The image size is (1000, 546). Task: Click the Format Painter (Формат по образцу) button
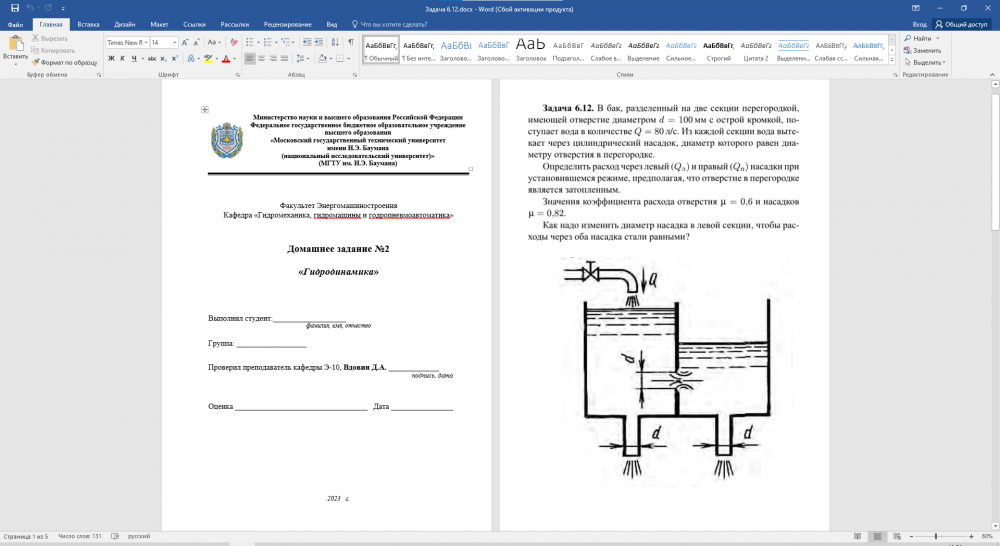[68, 62]
